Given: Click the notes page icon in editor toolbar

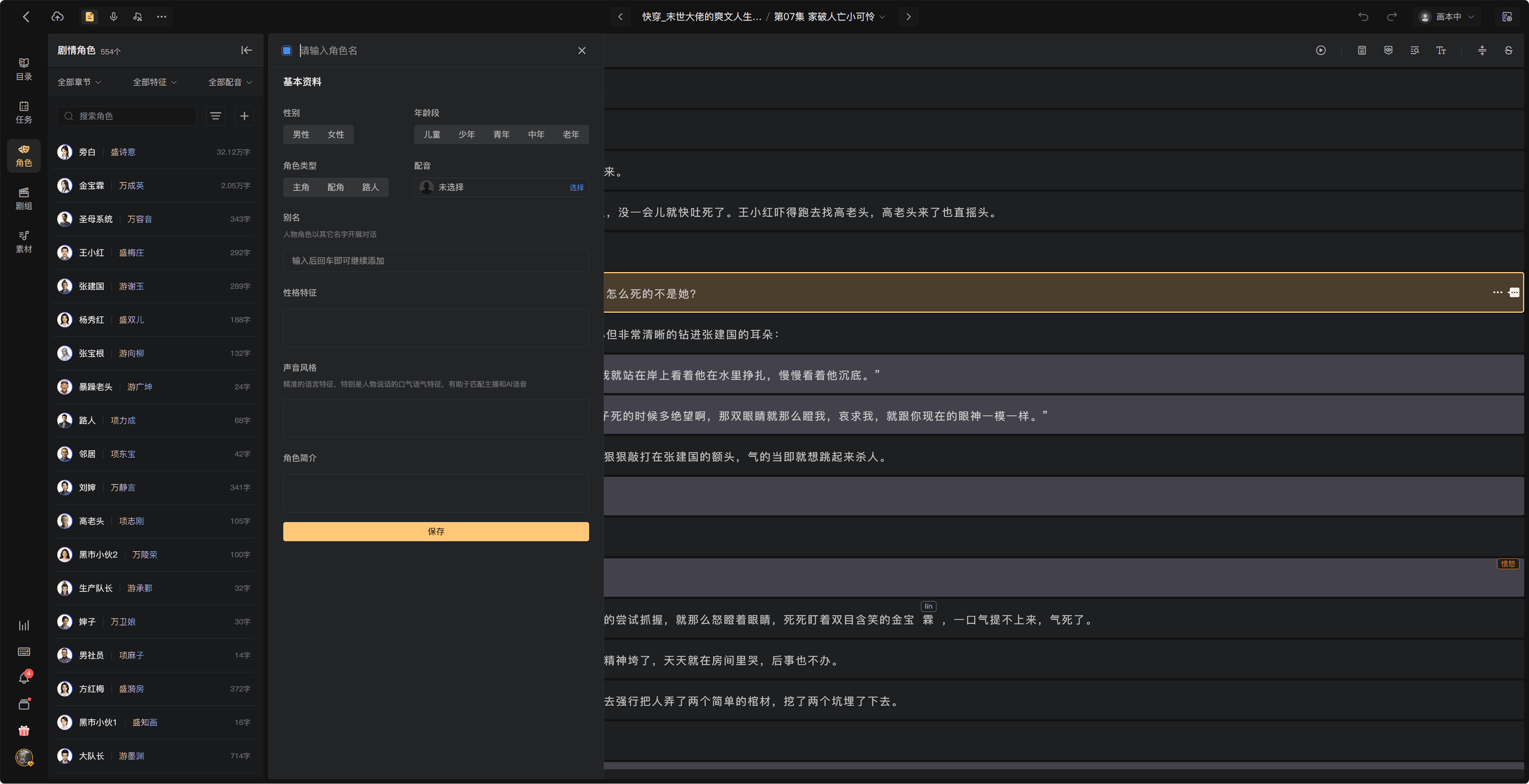Looking at the screenshot, I should tap(1362, 51).
